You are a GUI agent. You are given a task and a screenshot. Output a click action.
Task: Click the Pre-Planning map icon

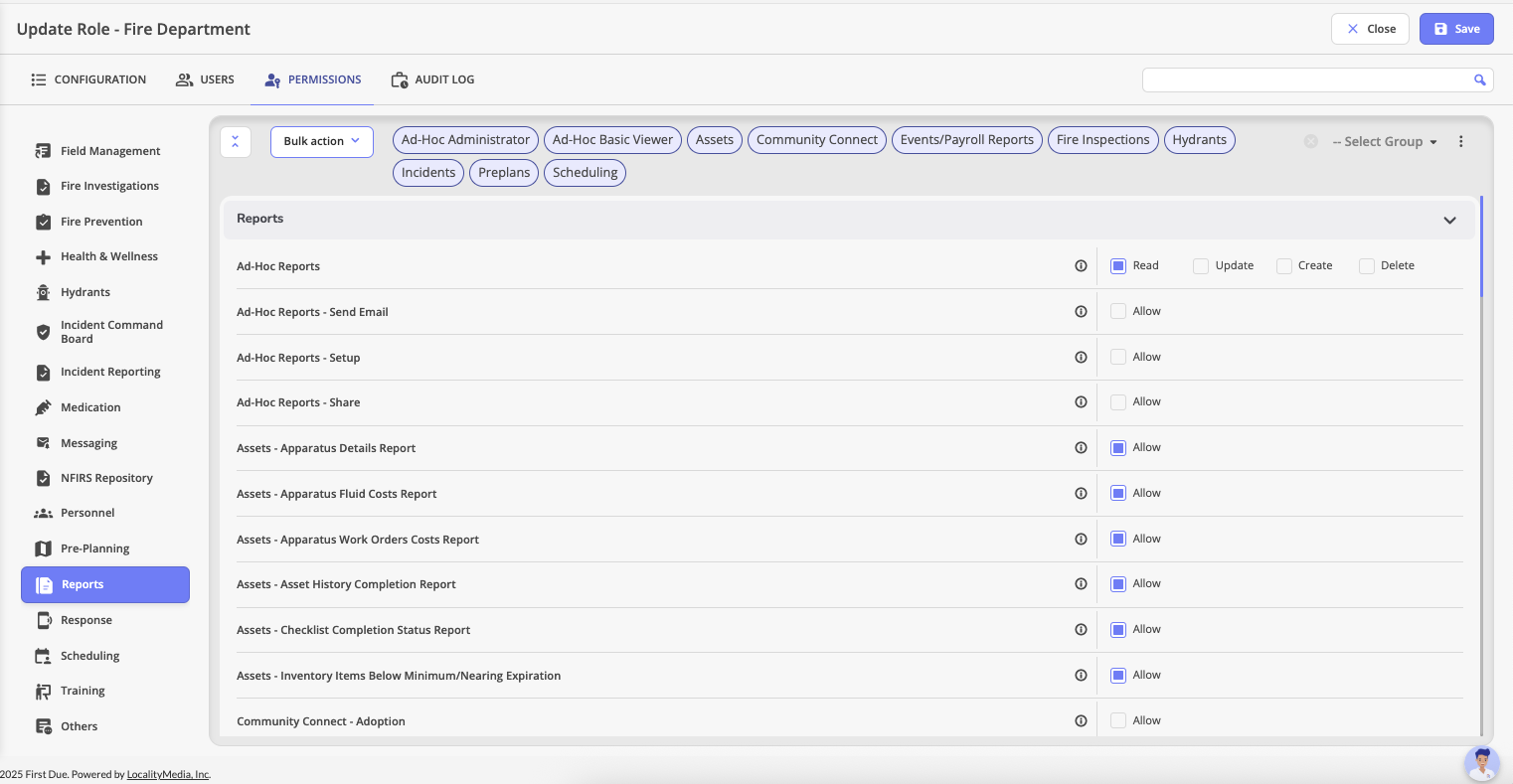[43, 549]
